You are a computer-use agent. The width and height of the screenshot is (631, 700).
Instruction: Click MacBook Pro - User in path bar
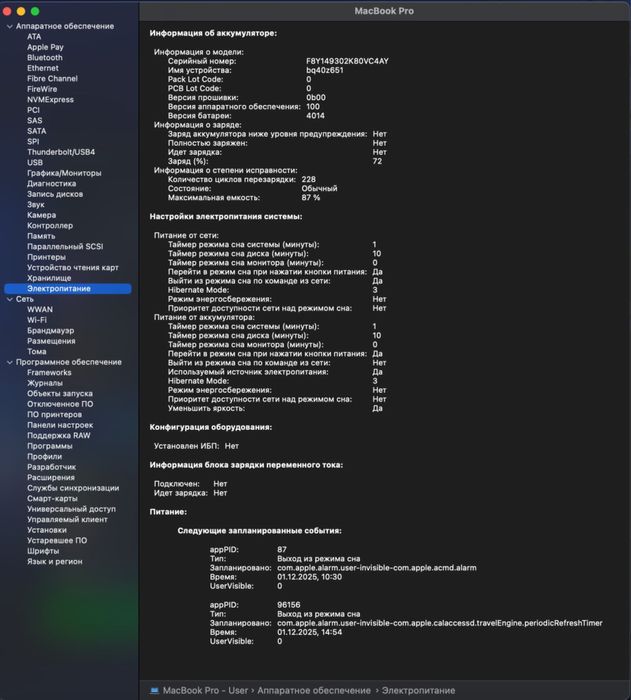pyautogui.click(x=205, y=690)
